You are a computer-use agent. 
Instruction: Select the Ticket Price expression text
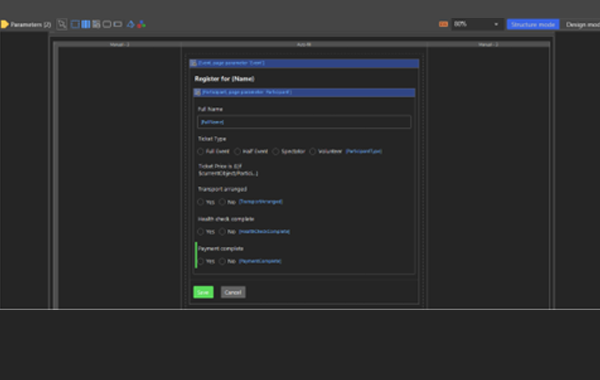coord(228,170)
